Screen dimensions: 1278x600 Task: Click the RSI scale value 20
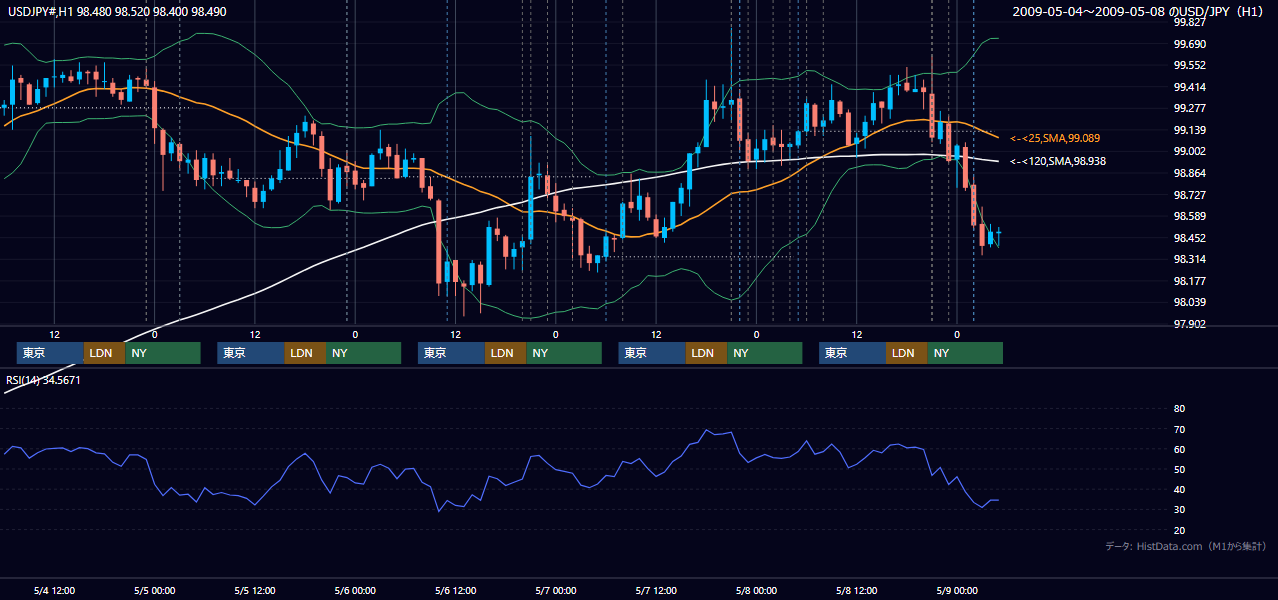[x=1179, y=530]
